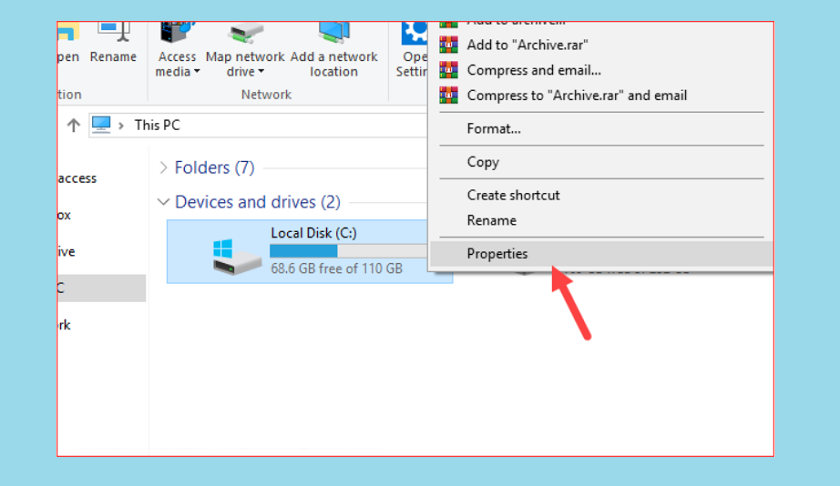The height and width of the screenshot is (486, 840).
Task: Click the Quick access sidebar item
Action: pos(77,178)
